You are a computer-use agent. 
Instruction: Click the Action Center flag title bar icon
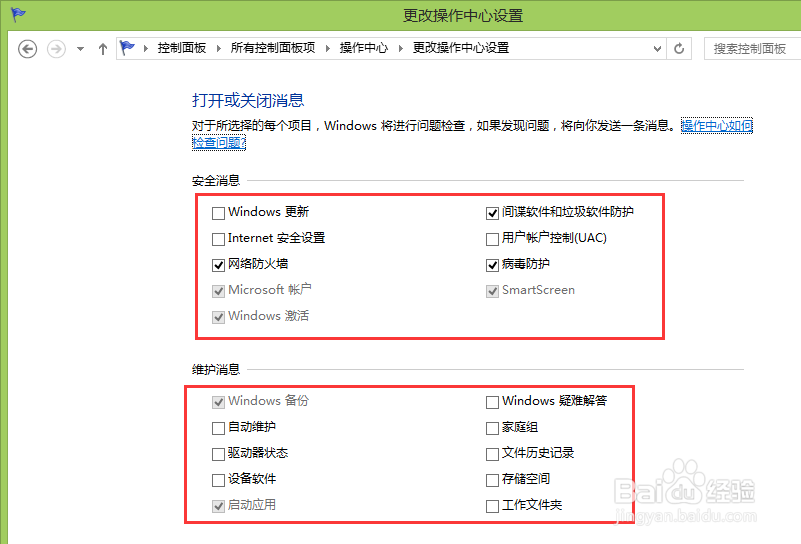click(x=18, y=14)
